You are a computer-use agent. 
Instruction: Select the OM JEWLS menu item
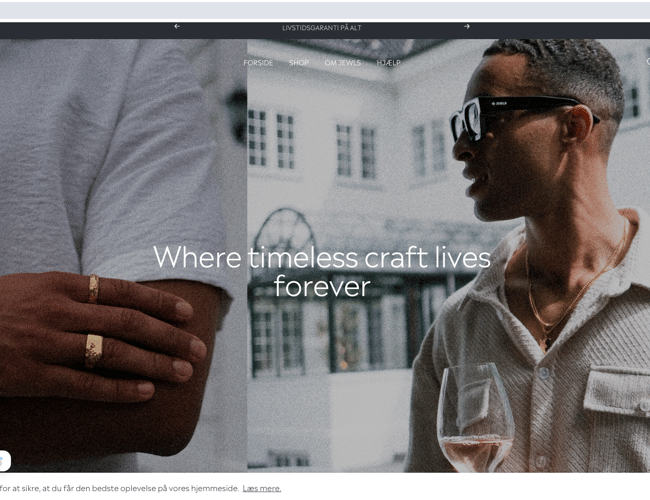(x=342, y=63)
